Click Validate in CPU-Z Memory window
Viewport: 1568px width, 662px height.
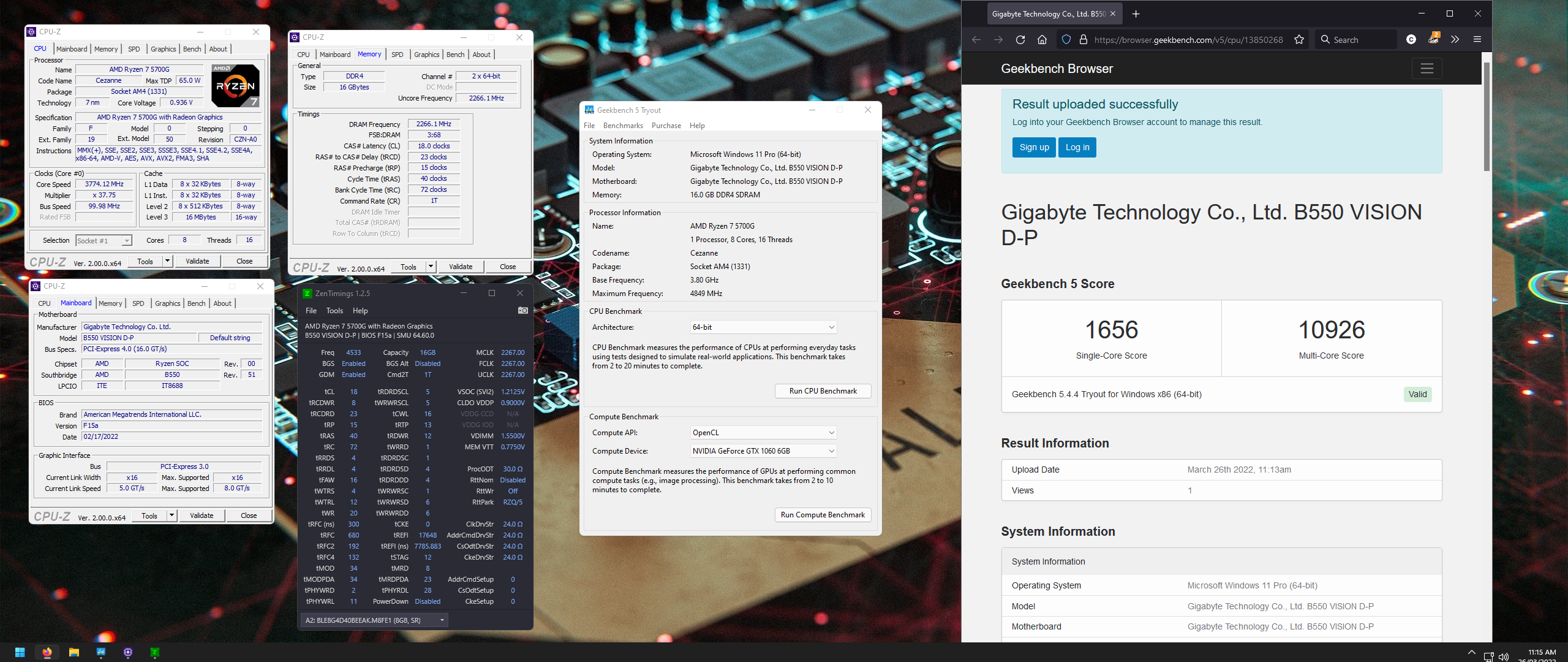pos(461,267)
